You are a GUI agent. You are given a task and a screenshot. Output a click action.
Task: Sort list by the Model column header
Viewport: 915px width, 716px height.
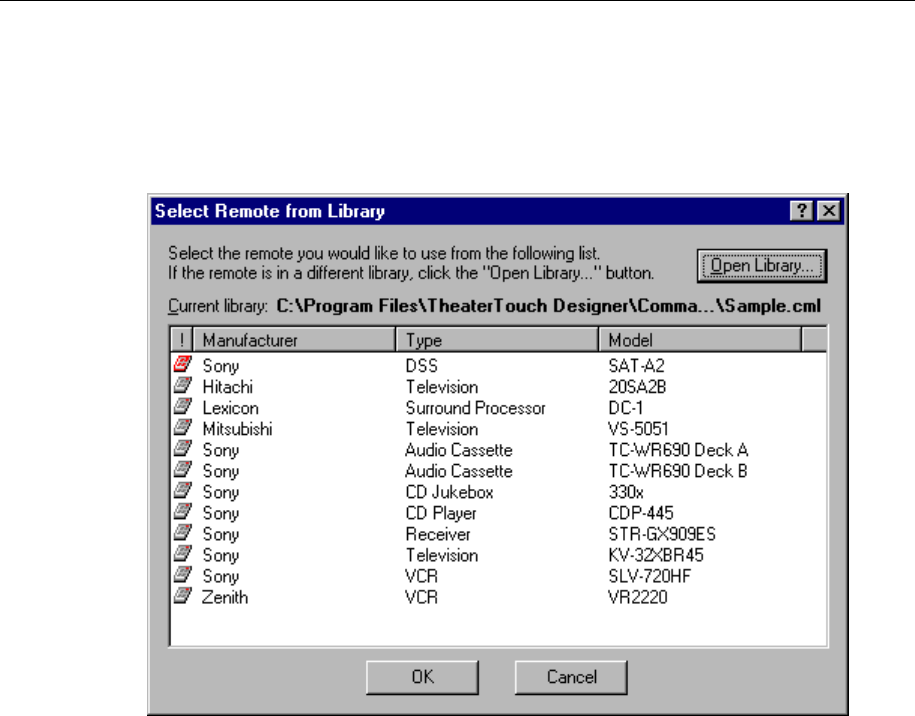pos(700,340)
